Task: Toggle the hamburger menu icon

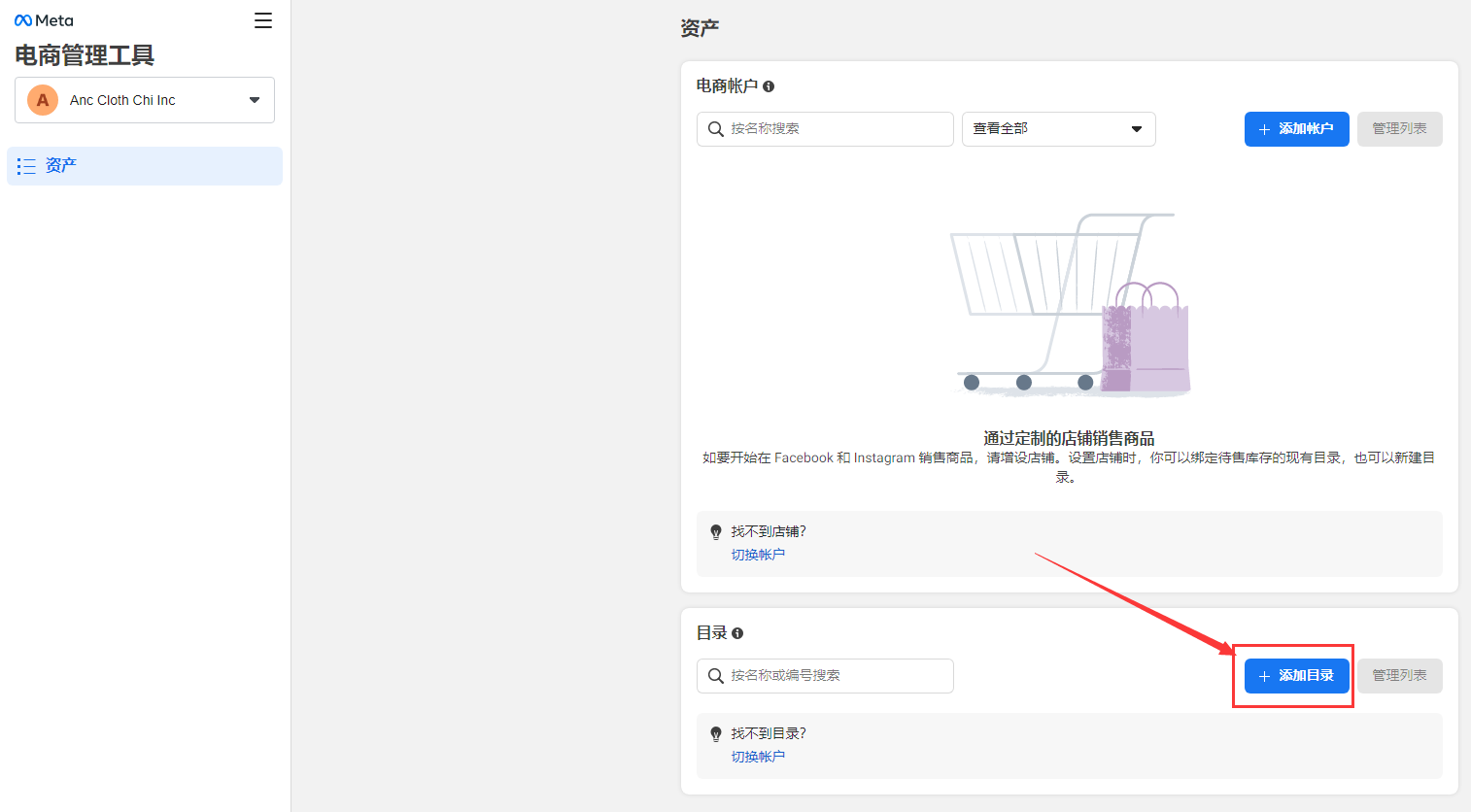Action: click(263, 20)
